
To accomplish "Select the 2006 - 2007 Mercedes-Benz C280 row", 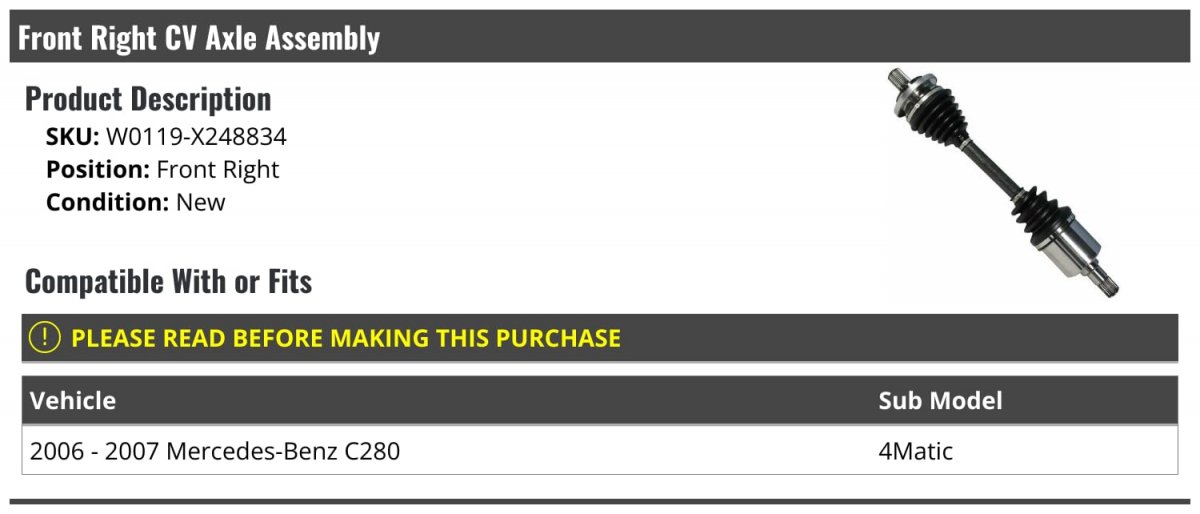I will click(x=600, y=451).
